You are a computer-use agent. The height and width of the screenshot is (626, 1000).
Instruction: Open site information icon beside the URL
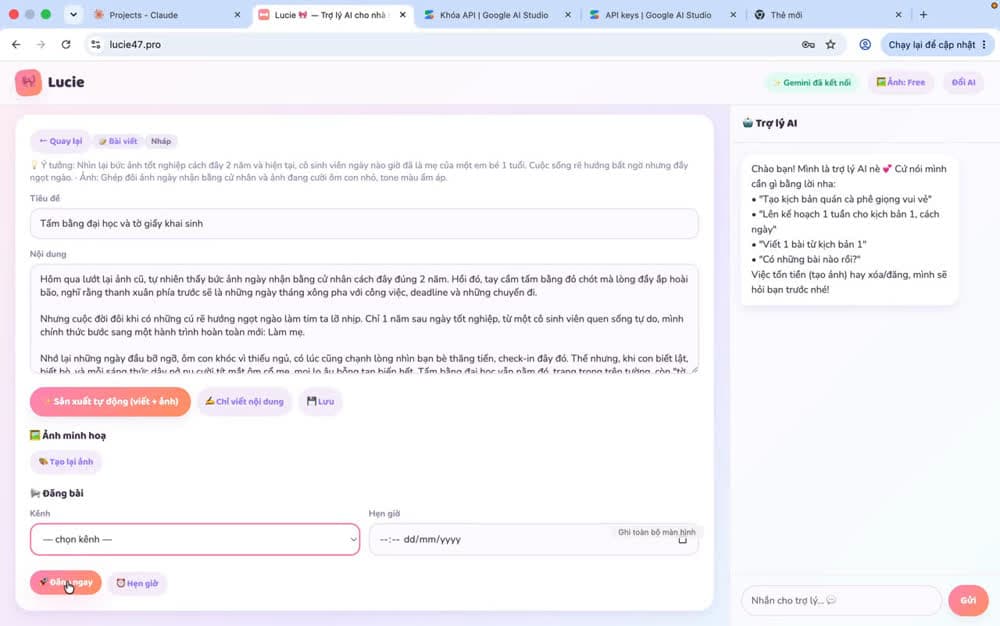coord(96,45)
